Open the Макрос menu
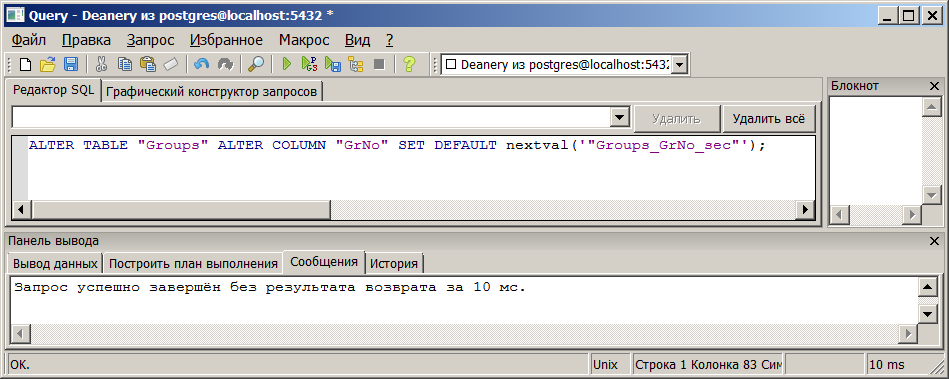Screen dimensions: 949x379 click(304, 41)
